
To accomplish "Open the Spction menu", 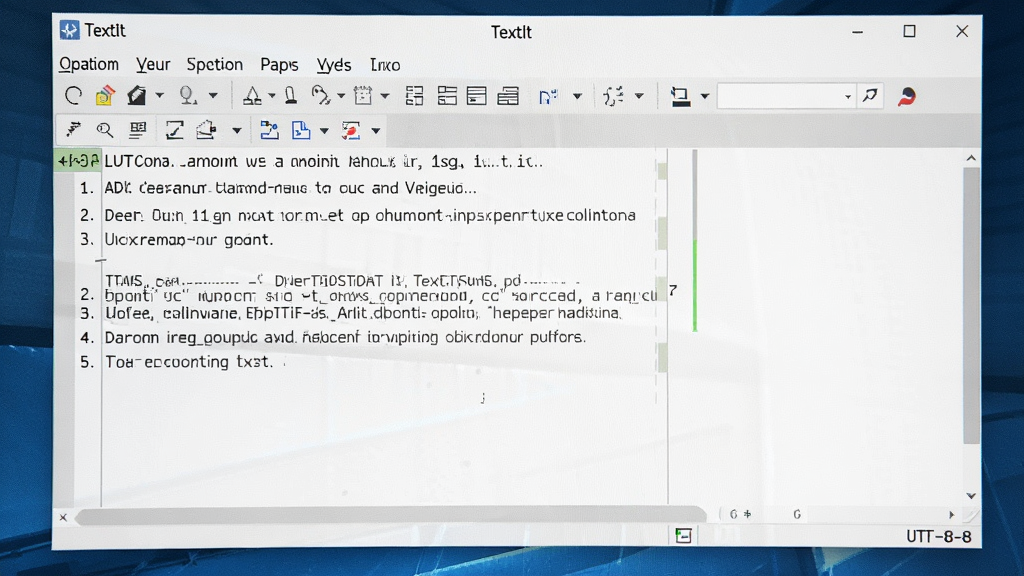I will (x=214, y=65).
